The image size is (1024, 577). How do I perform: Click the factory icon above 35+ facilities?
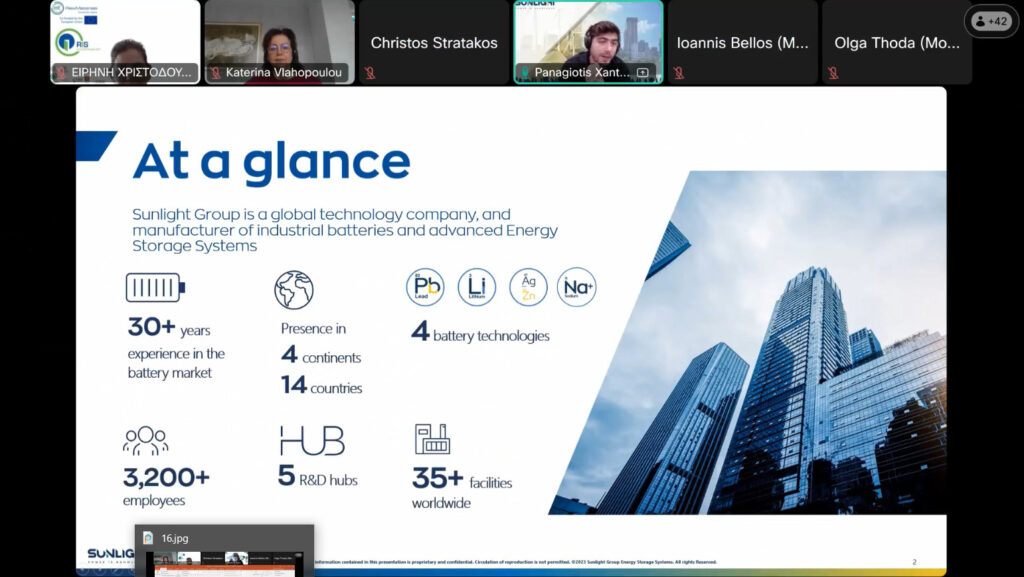pyautogui.click(x=432, y=439)
